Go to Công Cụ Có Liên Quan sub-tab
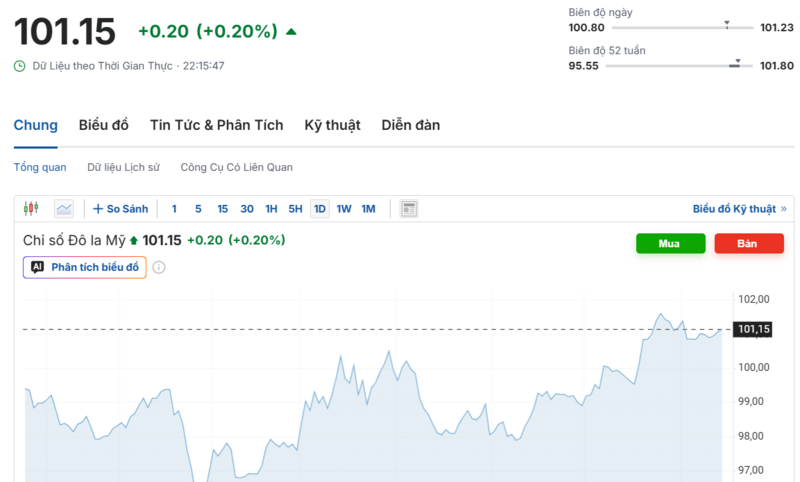This screenshot has height=482, width=800. pyautogui.click(x=237, y=167)
